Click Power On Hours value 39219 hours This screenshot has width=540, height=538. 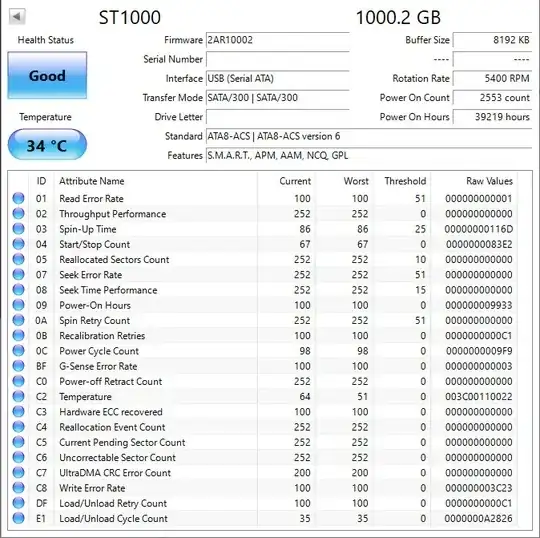point(492,117)
